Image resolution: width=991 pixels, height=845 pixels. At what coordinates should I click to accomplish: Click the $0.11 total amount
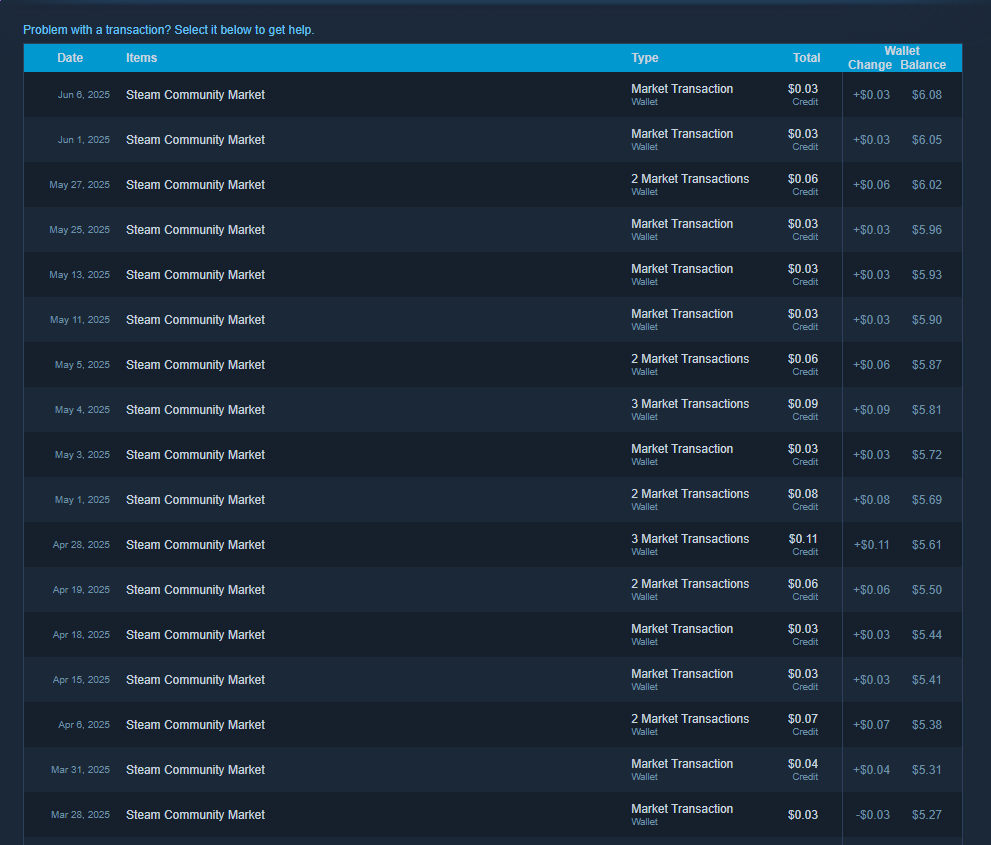click(x=803, y=539)
